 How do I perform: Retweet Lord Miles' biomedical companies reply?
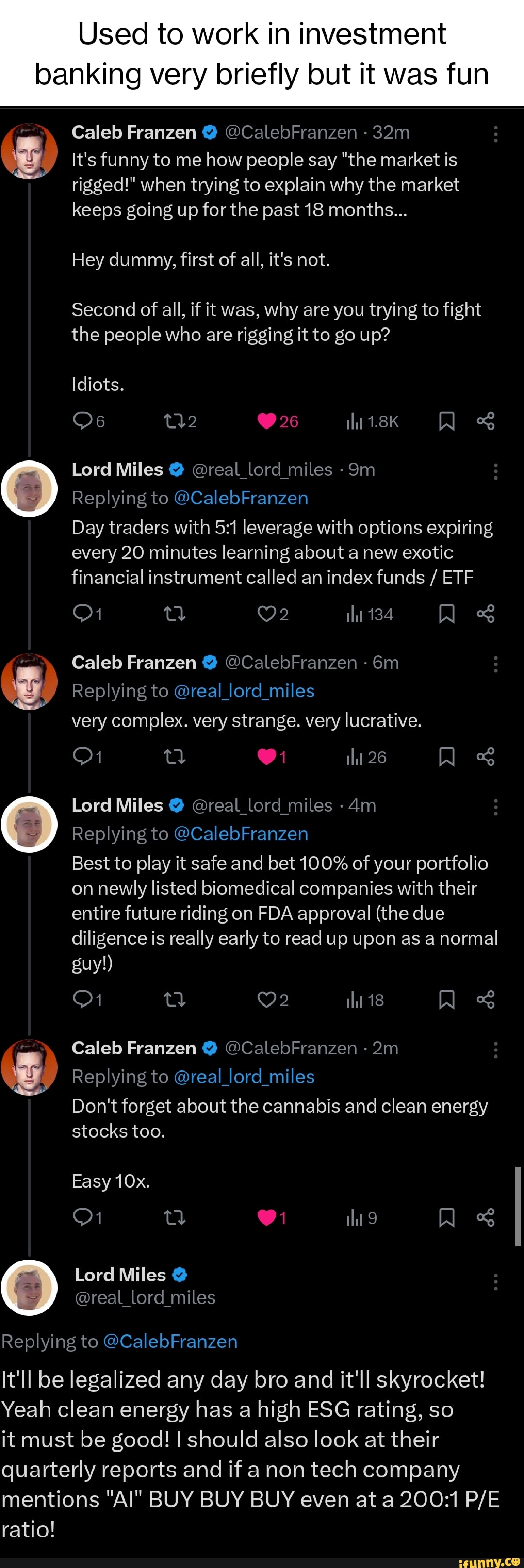(x=174, y=1000)
